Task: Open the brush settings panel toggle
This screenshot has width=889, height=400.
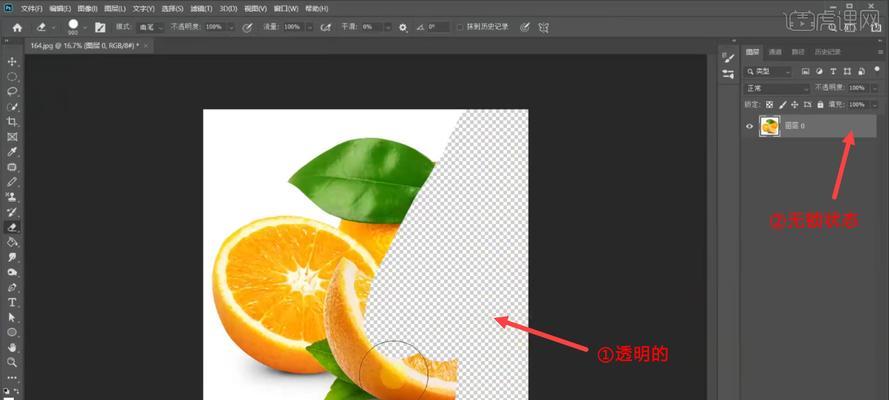Action: pos(100,27)
